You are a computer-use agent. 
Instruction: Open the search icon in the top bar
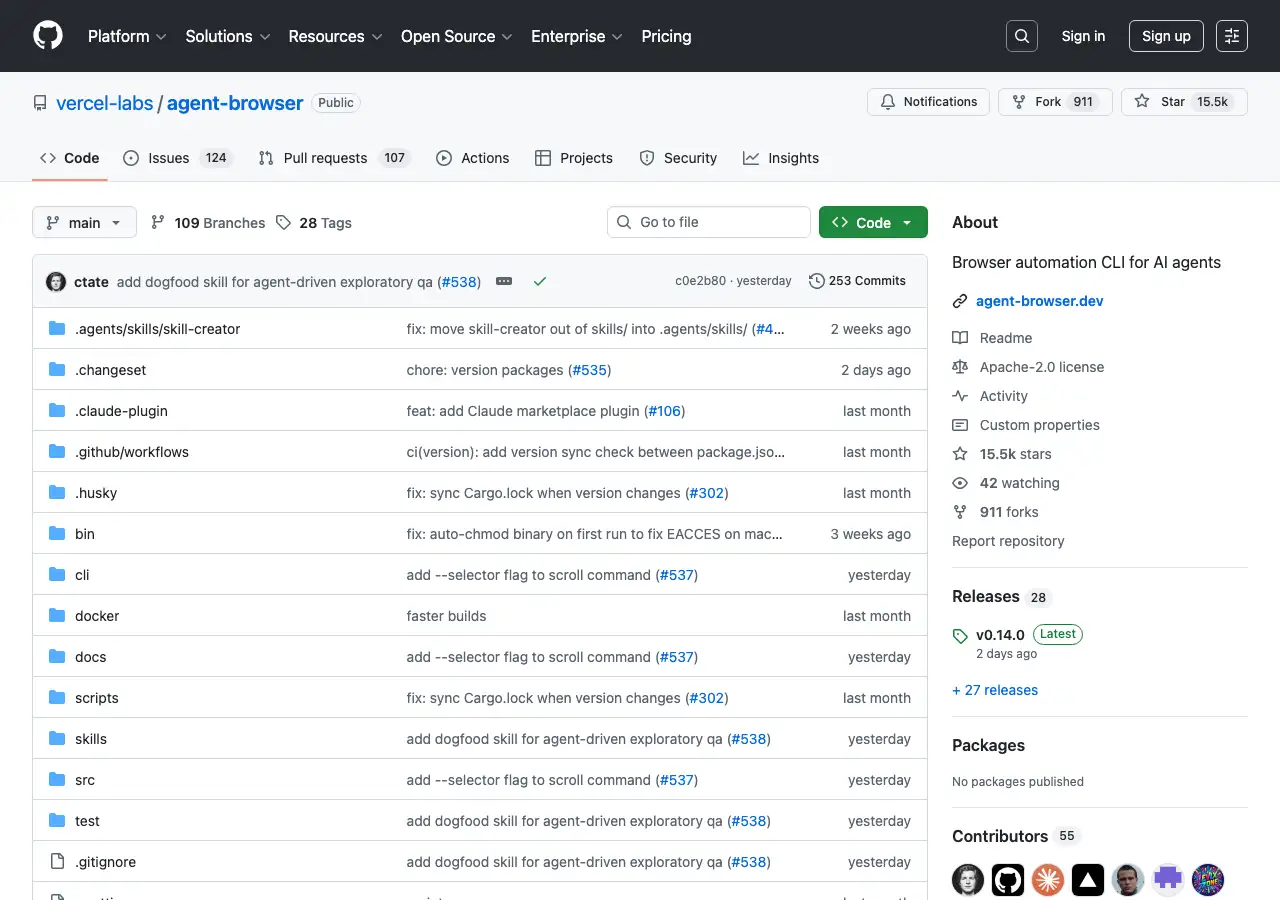coord(1021,36)
